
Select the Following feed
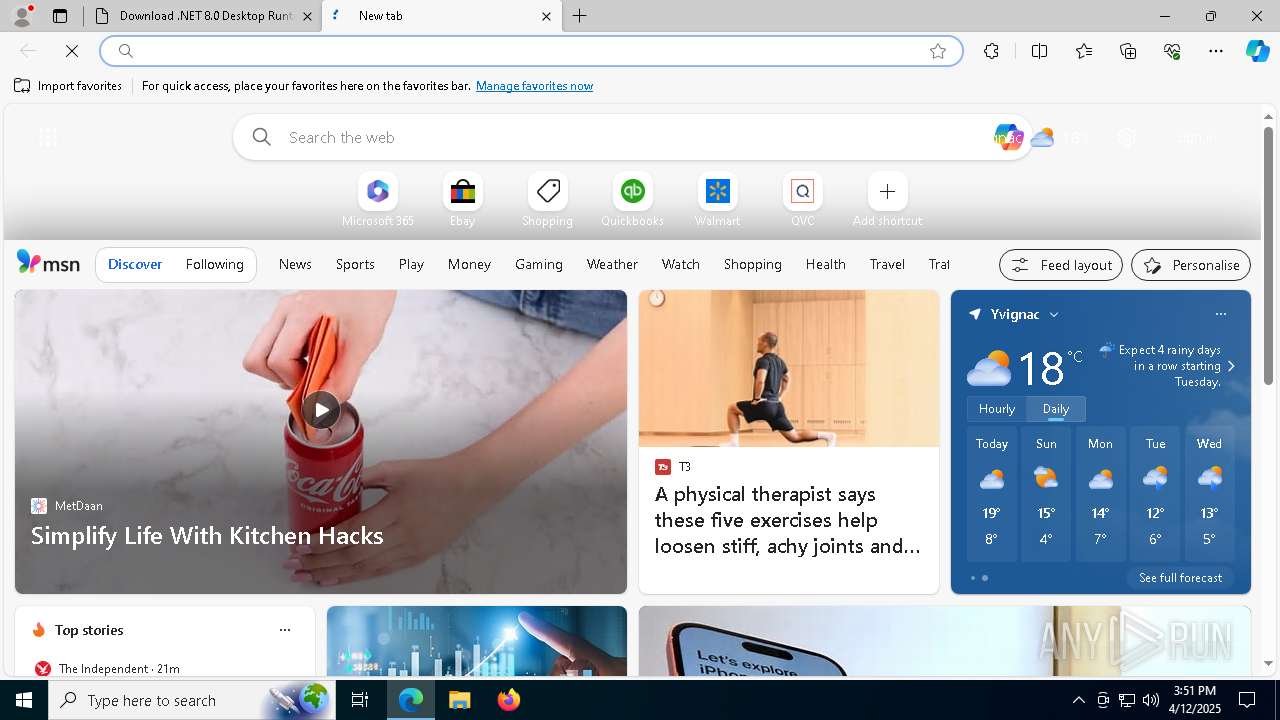coord(214,264)
